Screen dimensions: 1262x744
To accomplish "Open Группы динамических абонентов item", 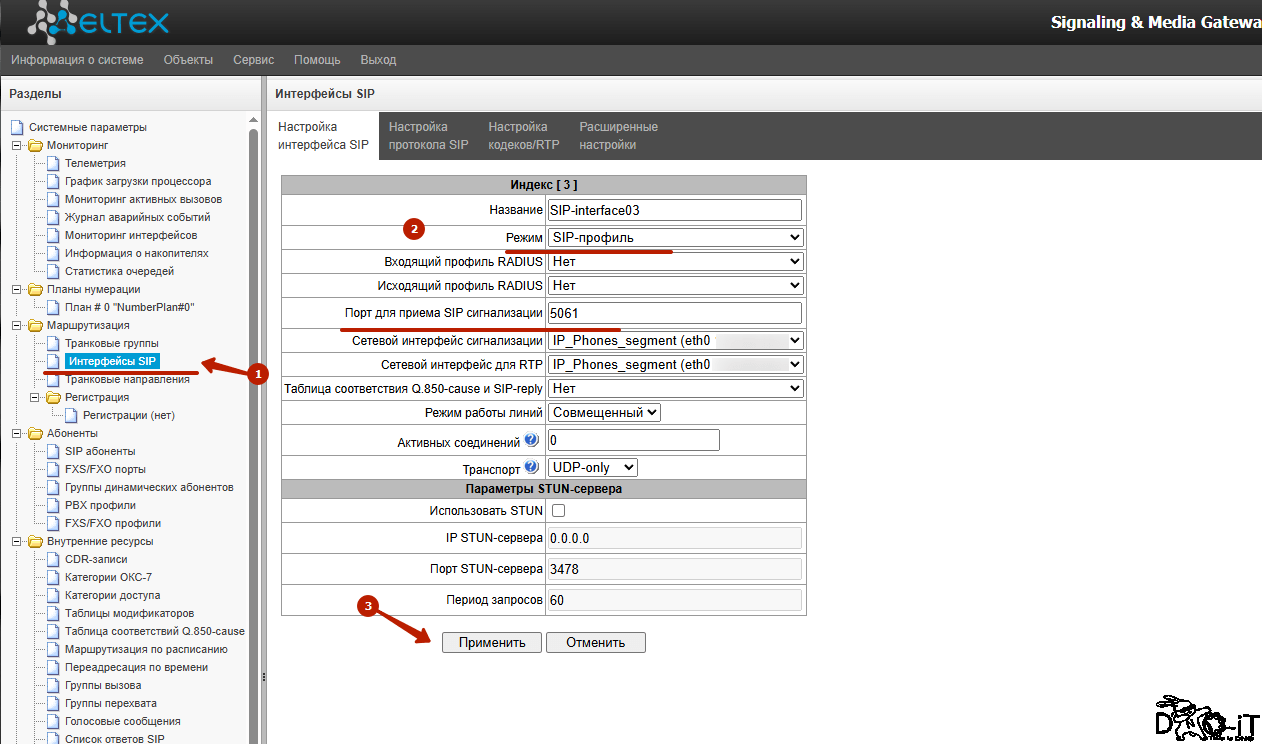I will coord(149,487).
